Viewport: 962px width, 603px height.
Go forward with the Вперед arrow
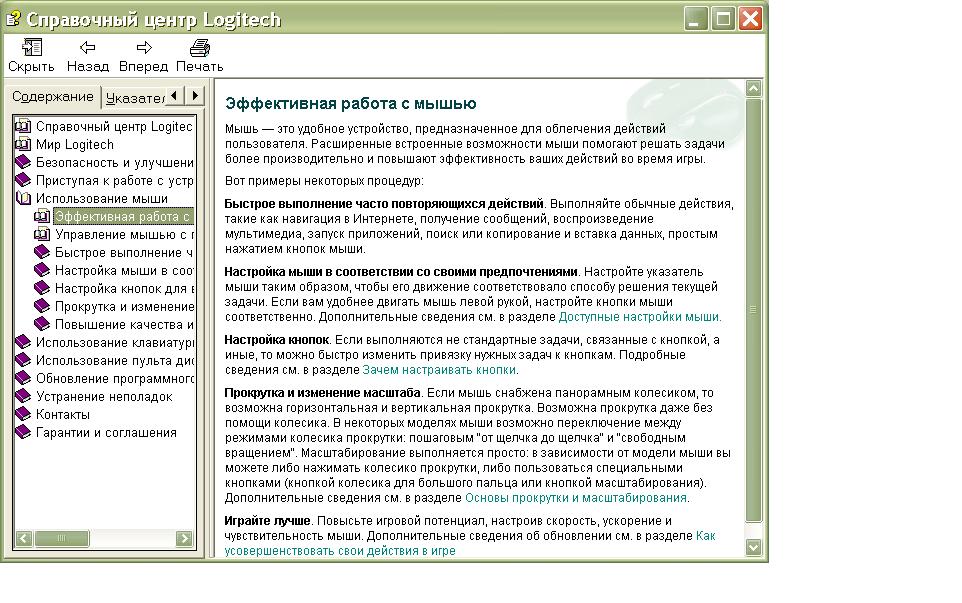point(144,48)
